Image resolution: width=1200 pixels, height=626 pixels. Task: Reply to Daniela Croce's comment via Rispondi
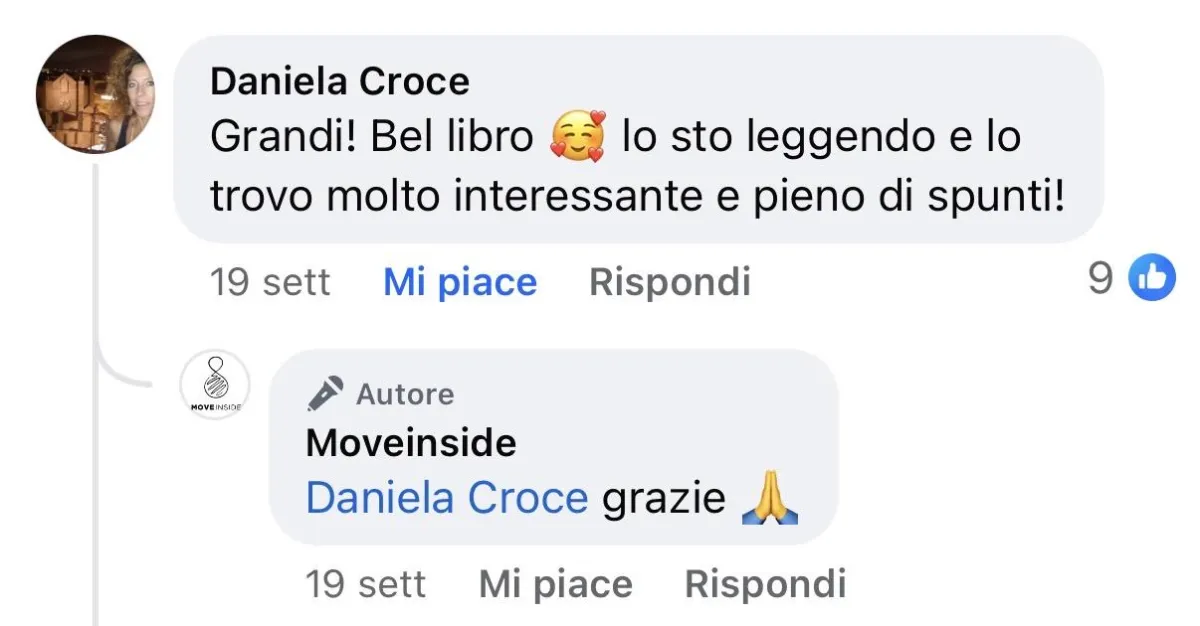click(670, 283)
